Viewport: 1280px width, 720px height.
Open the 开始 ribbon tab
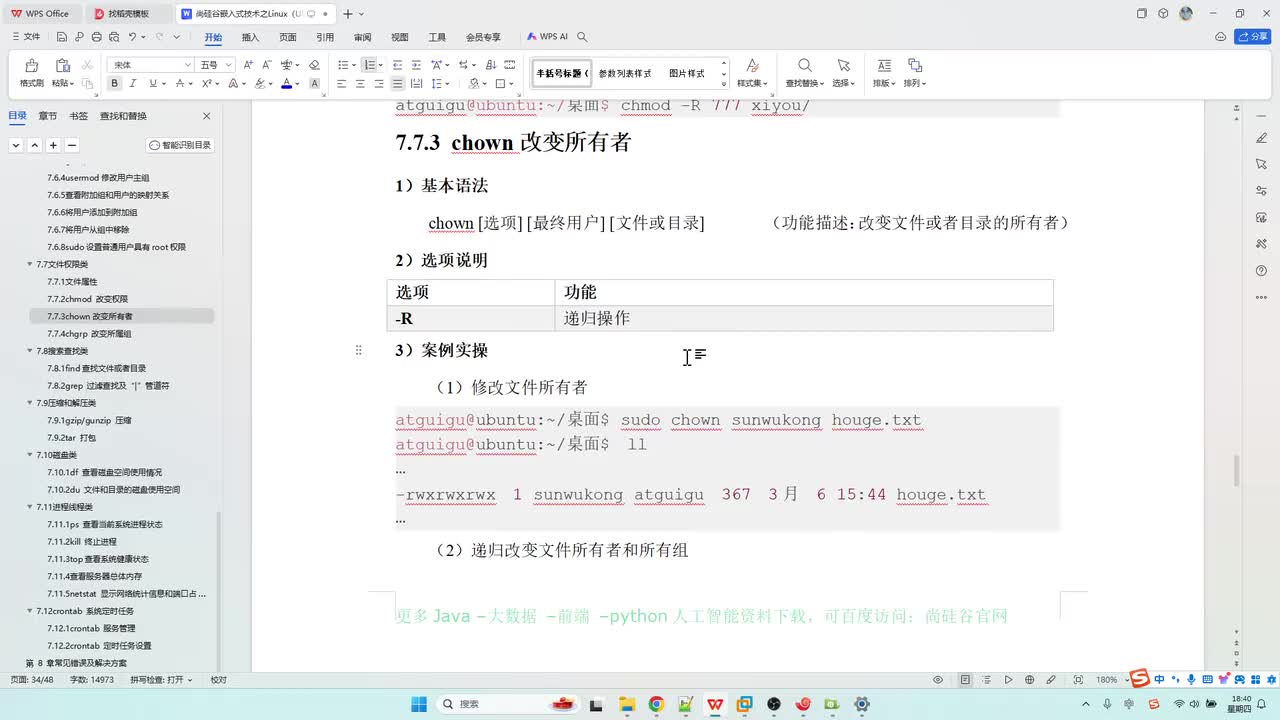tap(213, 37)
